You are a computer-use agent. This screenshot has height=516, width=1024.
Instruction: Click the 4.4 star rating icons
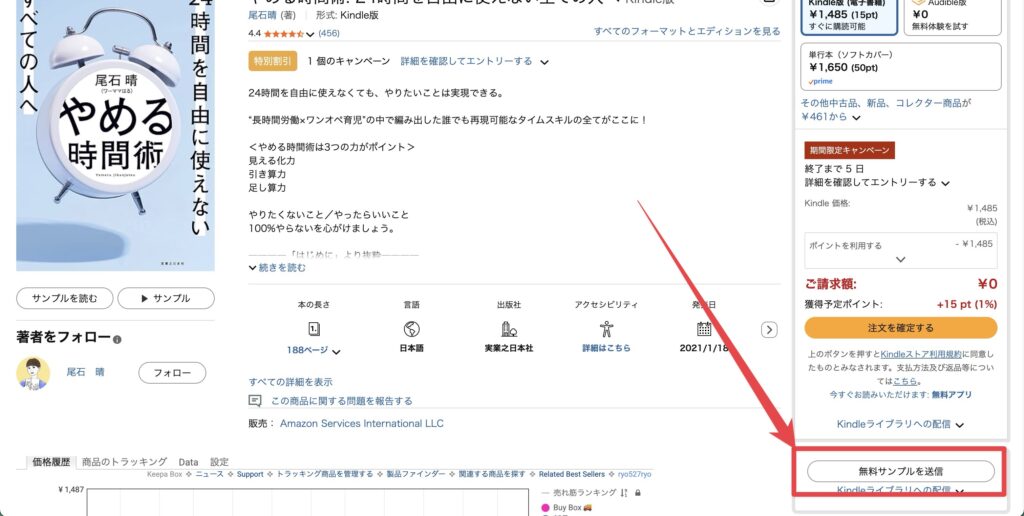283,33
